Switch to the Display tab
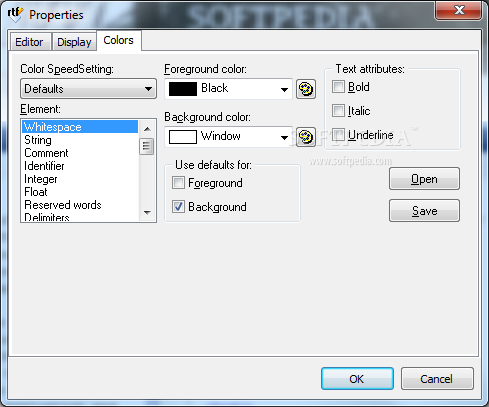 point(74,42)
